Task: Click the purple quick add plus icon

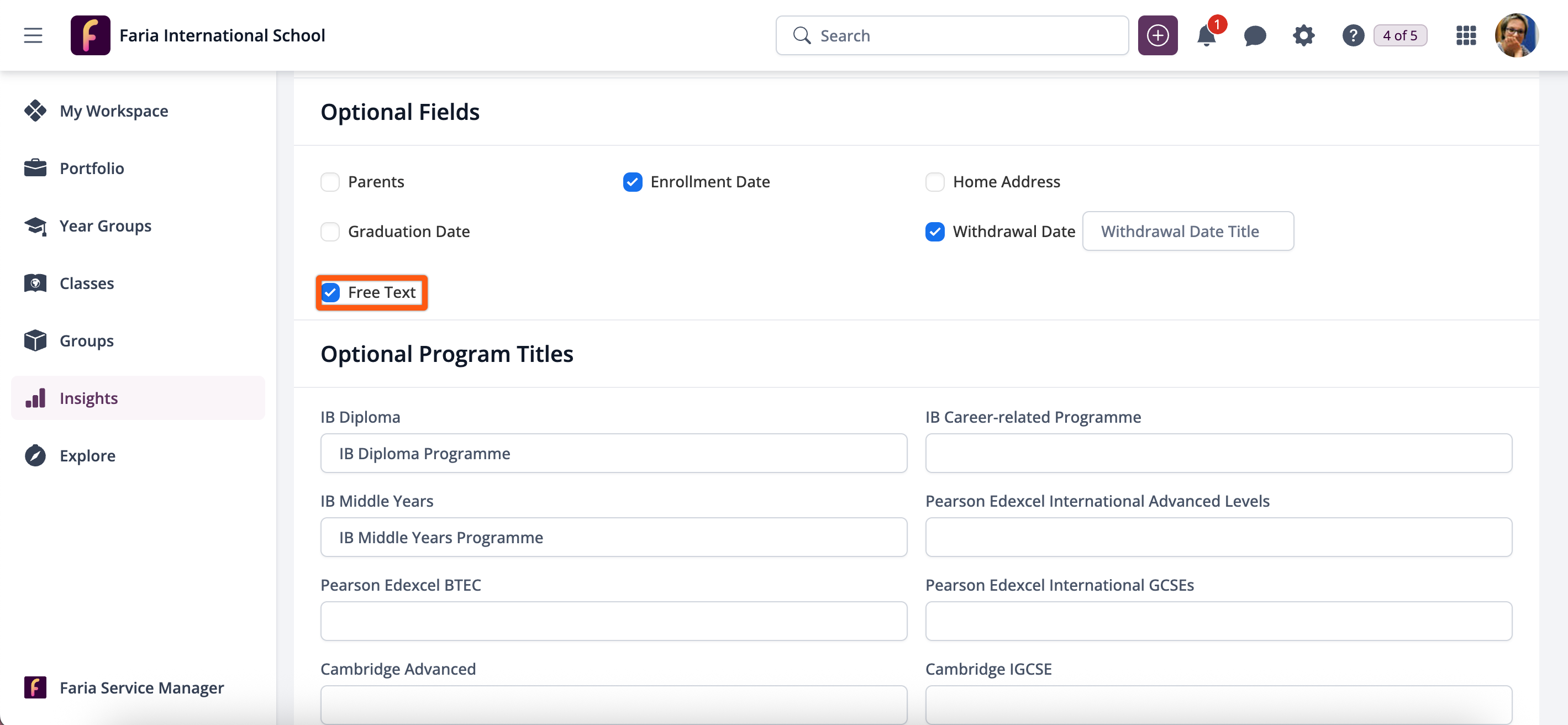Action: point(1157,35)
